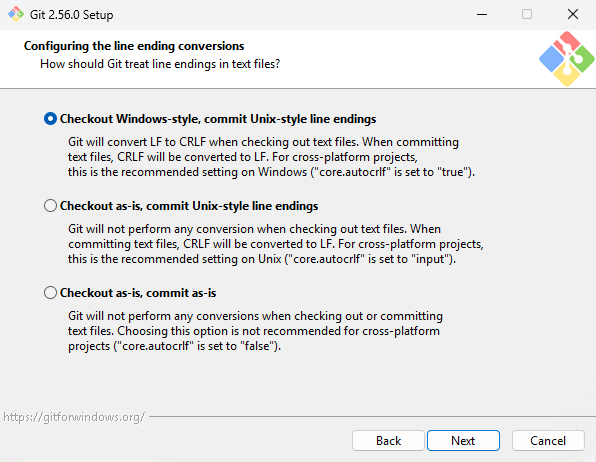Click the Git icon in the title bar
The width and height of the screenshot is (596, 462).
pos(16,14)
